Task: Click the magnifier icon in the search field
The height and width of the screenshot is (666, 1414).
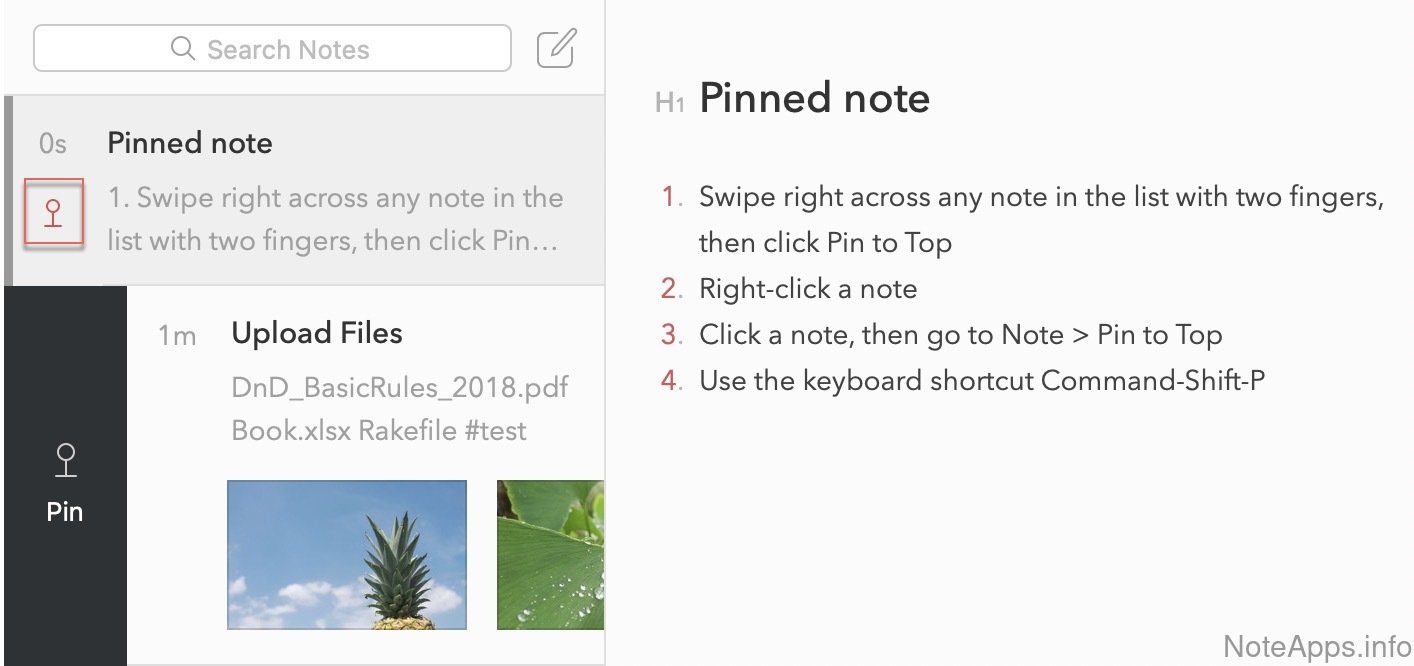Action: pyautogui.click(x=182, y=49)
